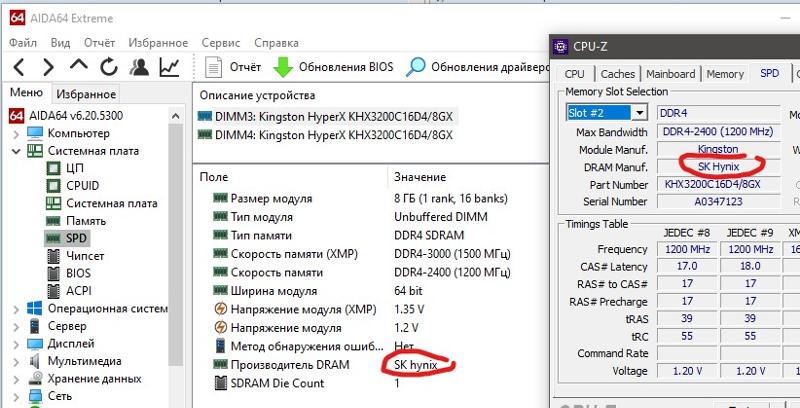Open the CPU tab in CPU-Z
The height and width of the screenshot is (408, 800).
(x=574, y=74)
